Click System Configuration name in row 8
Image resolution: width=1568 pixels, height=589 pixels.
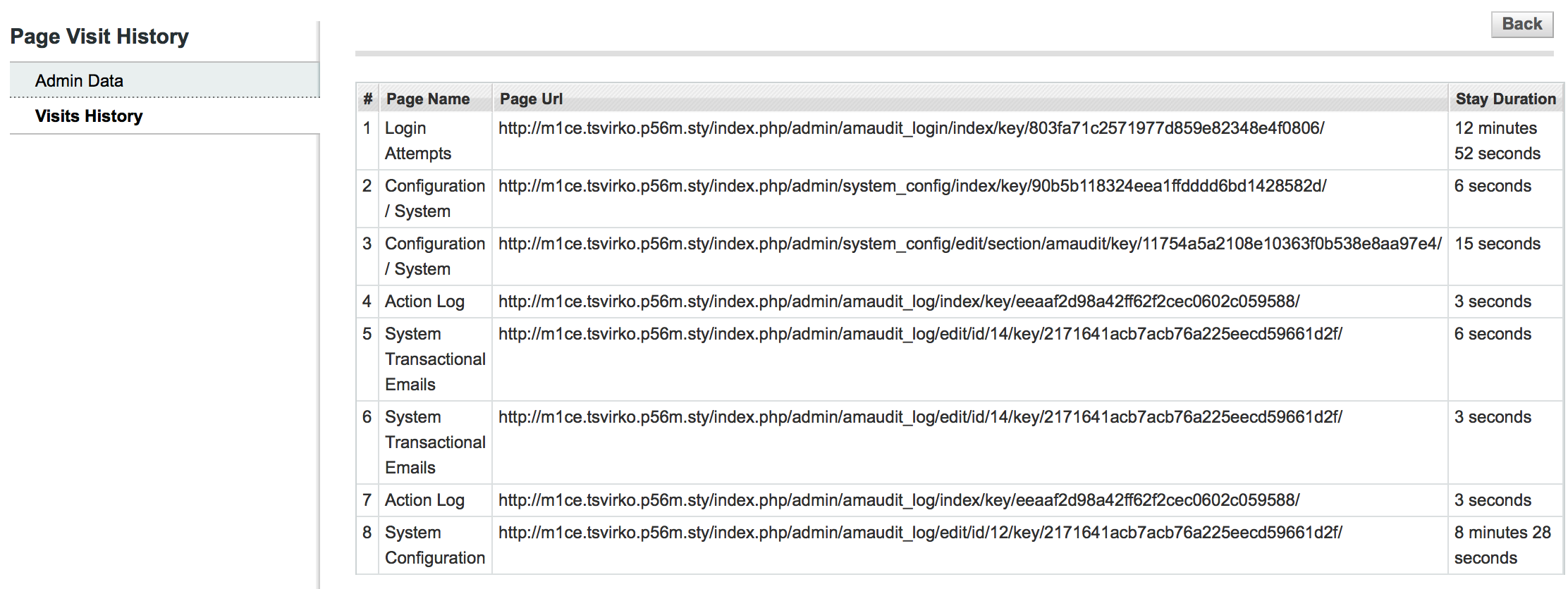pos(435,545)
